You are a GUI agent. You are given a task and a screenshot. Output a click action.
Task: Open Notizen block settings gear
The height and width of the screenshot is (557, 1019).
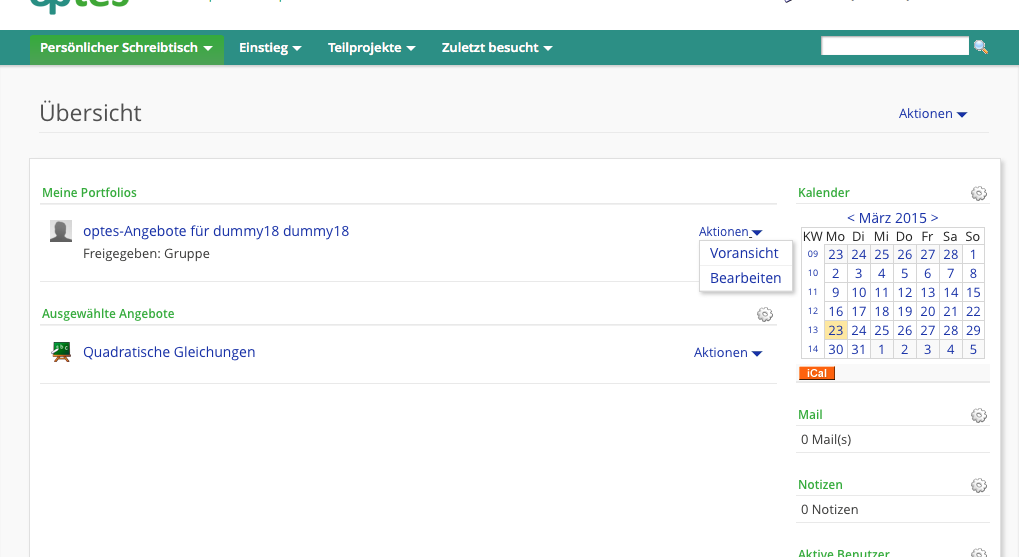(979, 485)
